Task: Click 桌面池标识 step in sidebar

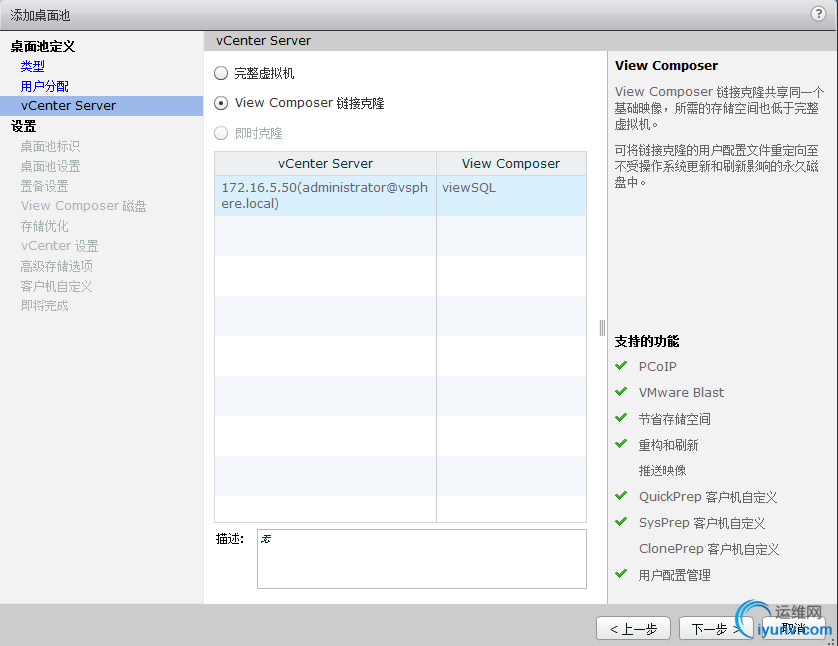Action: tap(50, 146)
